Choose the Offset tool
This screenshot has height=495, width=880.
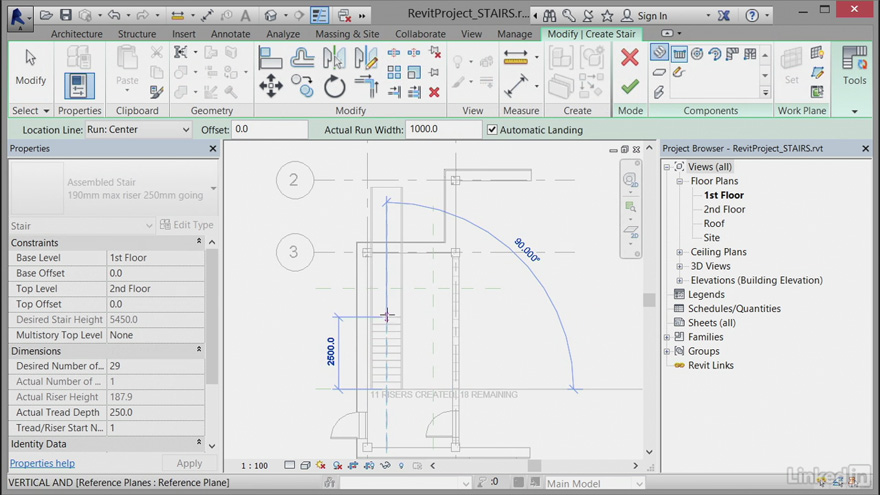click(302, 58)
